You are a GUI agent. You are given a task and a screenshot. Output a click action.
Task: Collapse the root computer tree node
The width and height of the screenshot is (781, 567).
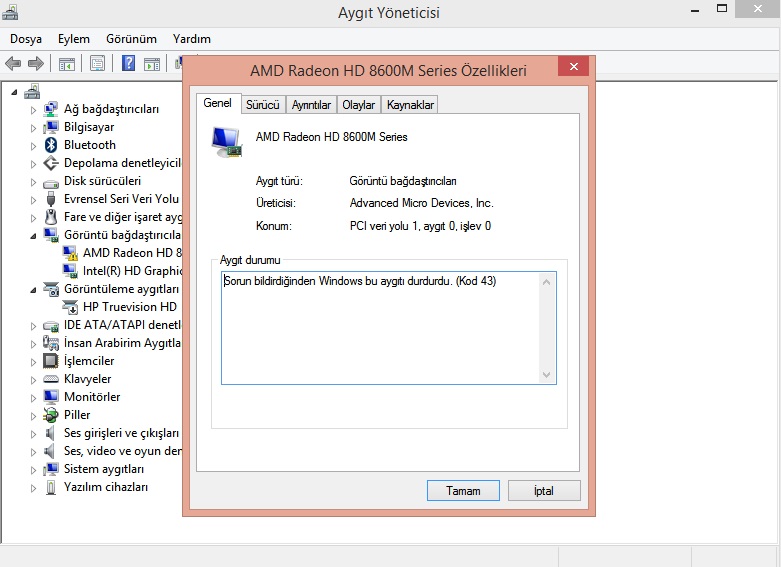(x=14, y=92)
